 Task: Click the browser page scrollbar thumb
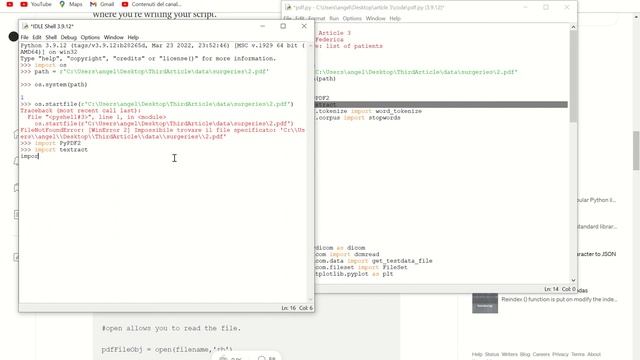636,151
